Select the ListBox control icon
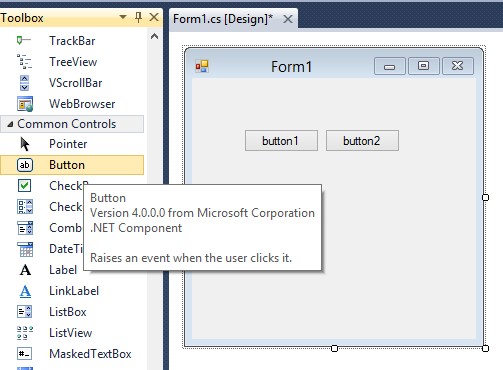 click(25, 312)
